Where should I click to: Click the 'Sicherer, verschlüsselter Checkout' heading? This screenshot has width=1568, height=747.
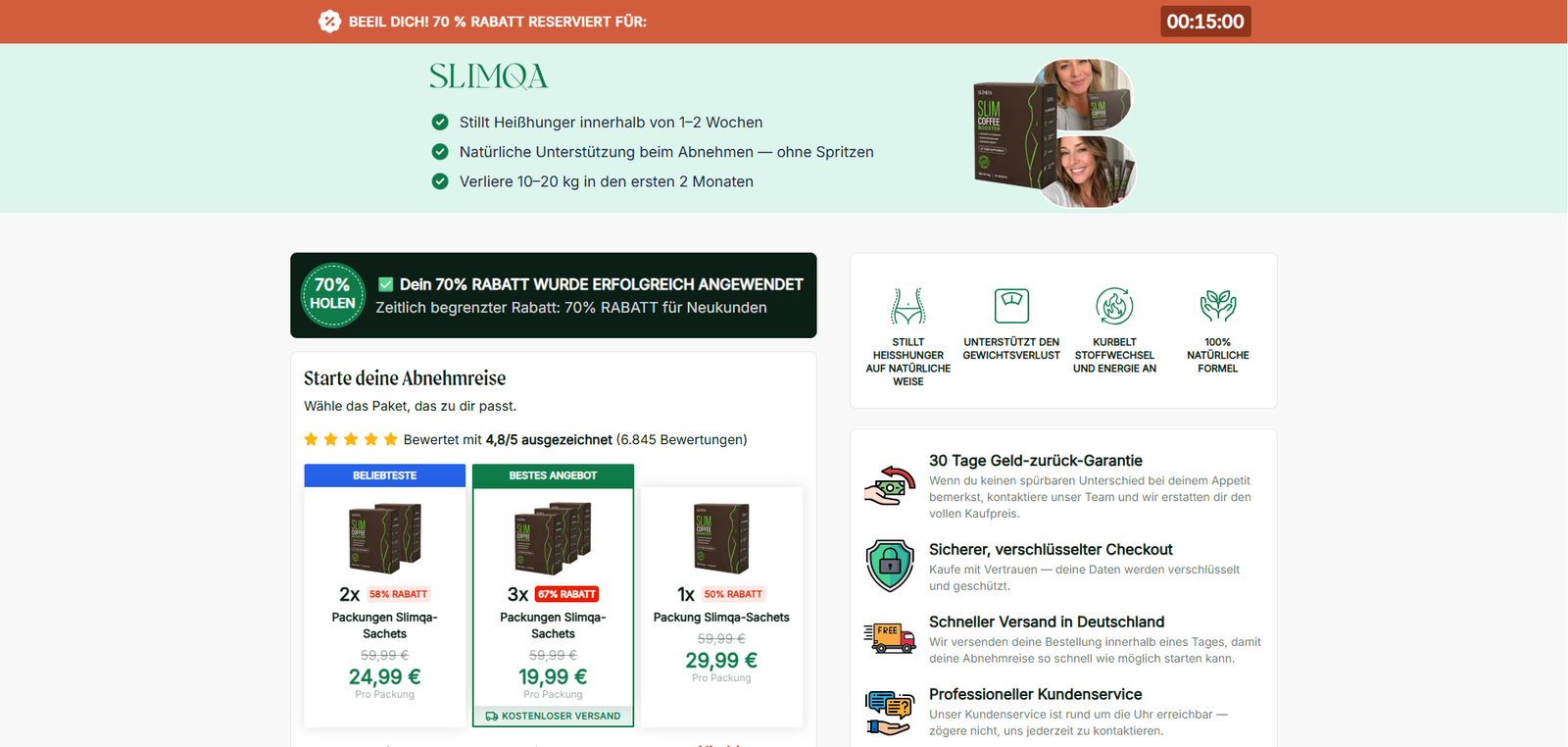click(x=1051, y=550)
